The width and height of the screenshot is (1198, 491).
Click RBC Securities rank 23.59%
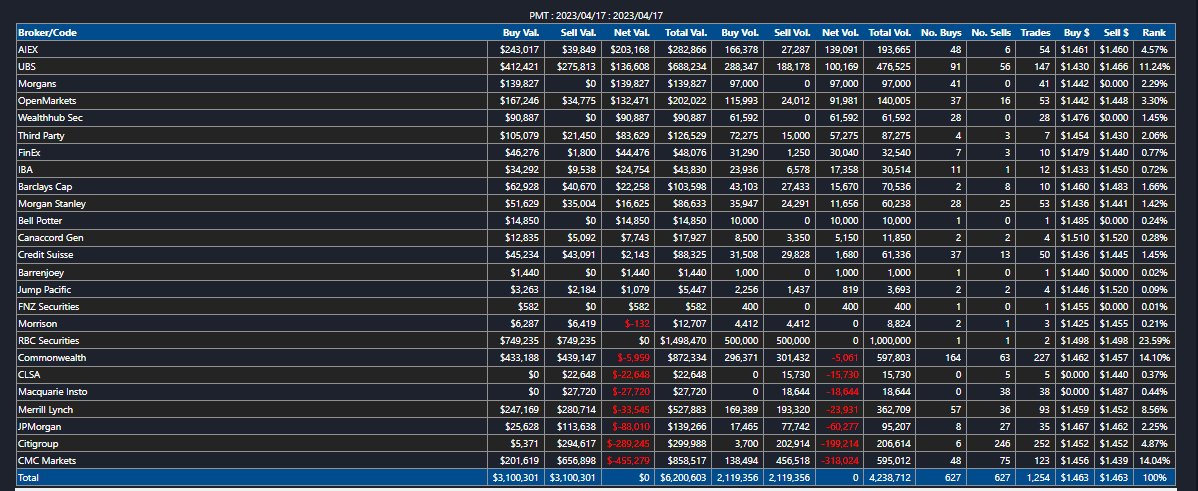coord(1154,341)
